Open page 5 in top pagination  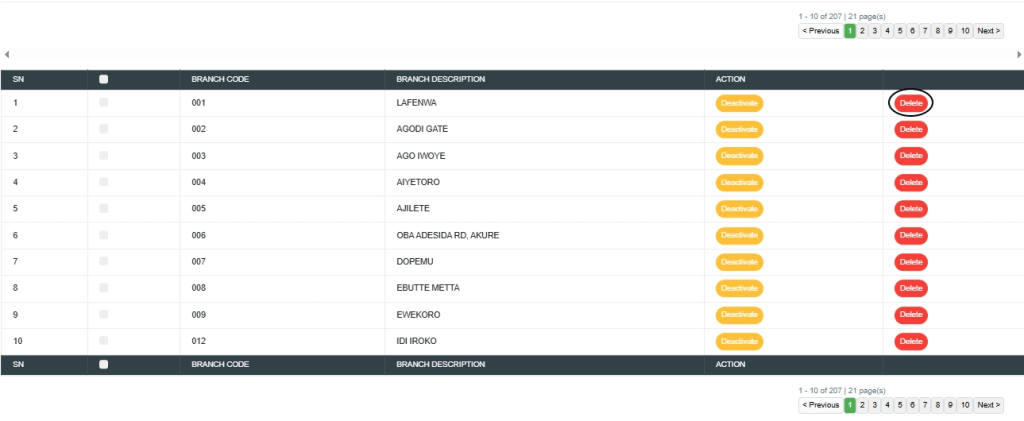pyautogui.click(x=899, y=31)
